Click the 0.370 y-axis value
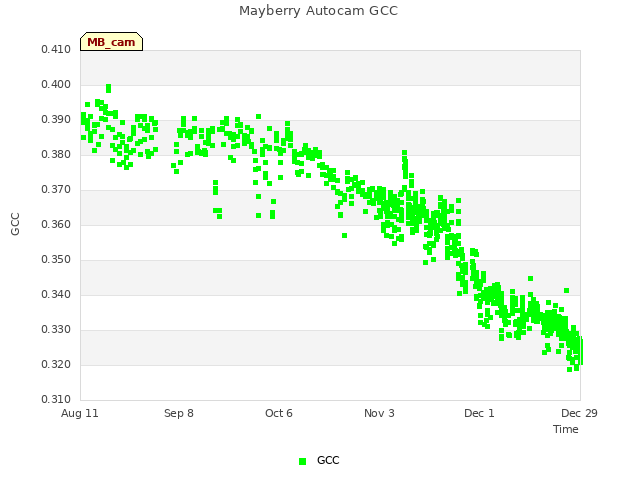640x480 pixels. coord(56,190)
